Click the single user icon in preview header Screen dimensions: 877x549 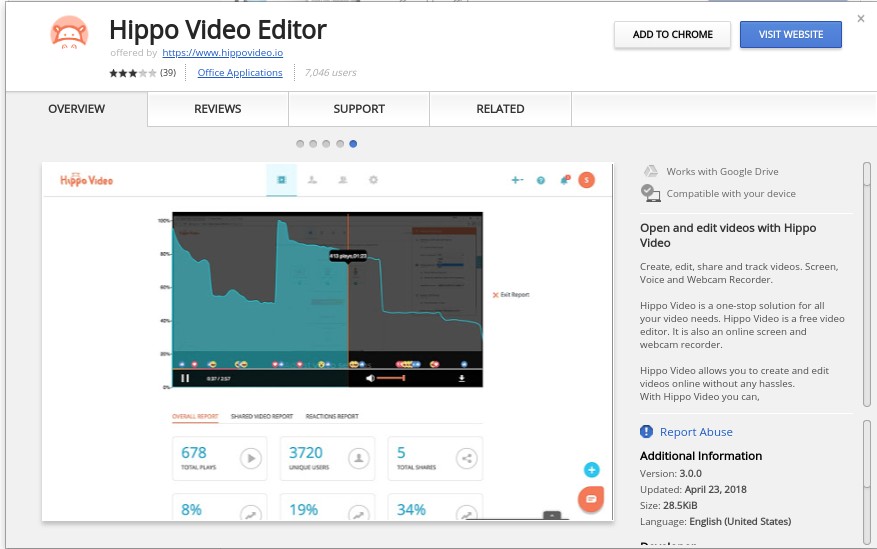pos(312,180)
